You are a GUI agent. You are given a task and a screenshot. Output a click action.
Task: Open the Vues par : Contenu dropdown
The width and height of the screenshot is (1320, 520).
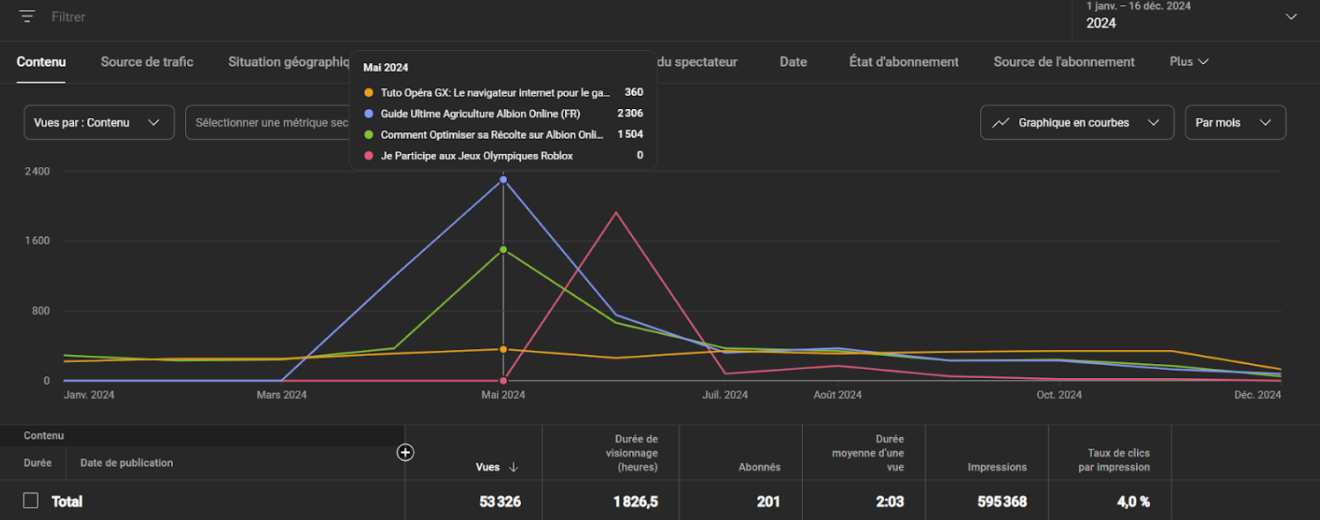(99, 122)
